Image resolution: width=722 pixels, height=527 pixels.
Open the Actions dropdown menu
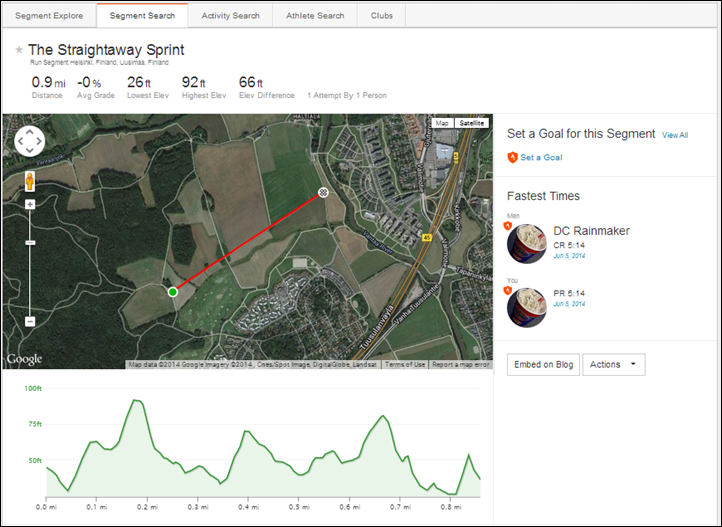pyautogui.click(x=614, y=365)
